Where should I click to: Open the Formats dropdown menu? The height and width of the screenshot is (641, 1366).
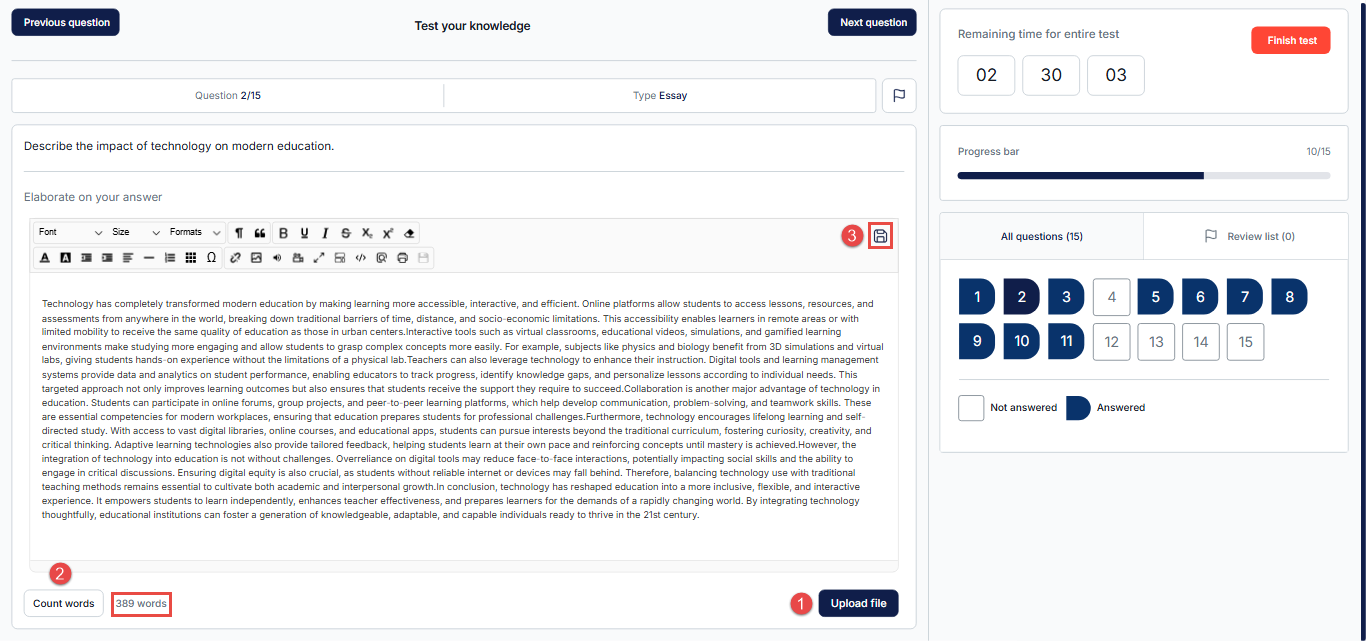click(x=195, y=233)
